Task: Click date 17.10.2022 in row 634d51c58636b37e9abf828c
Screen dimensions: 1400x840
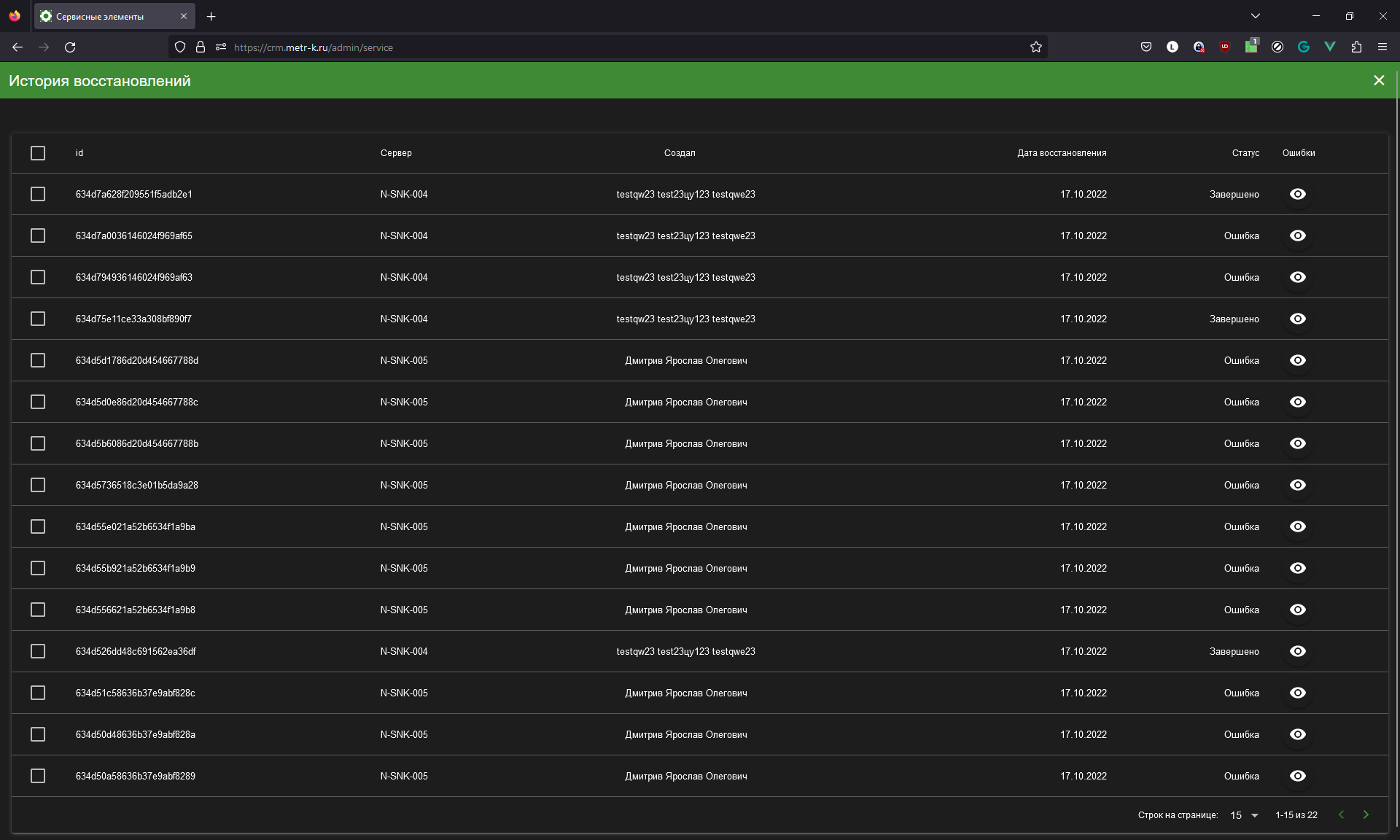Action: point(1084,693)
